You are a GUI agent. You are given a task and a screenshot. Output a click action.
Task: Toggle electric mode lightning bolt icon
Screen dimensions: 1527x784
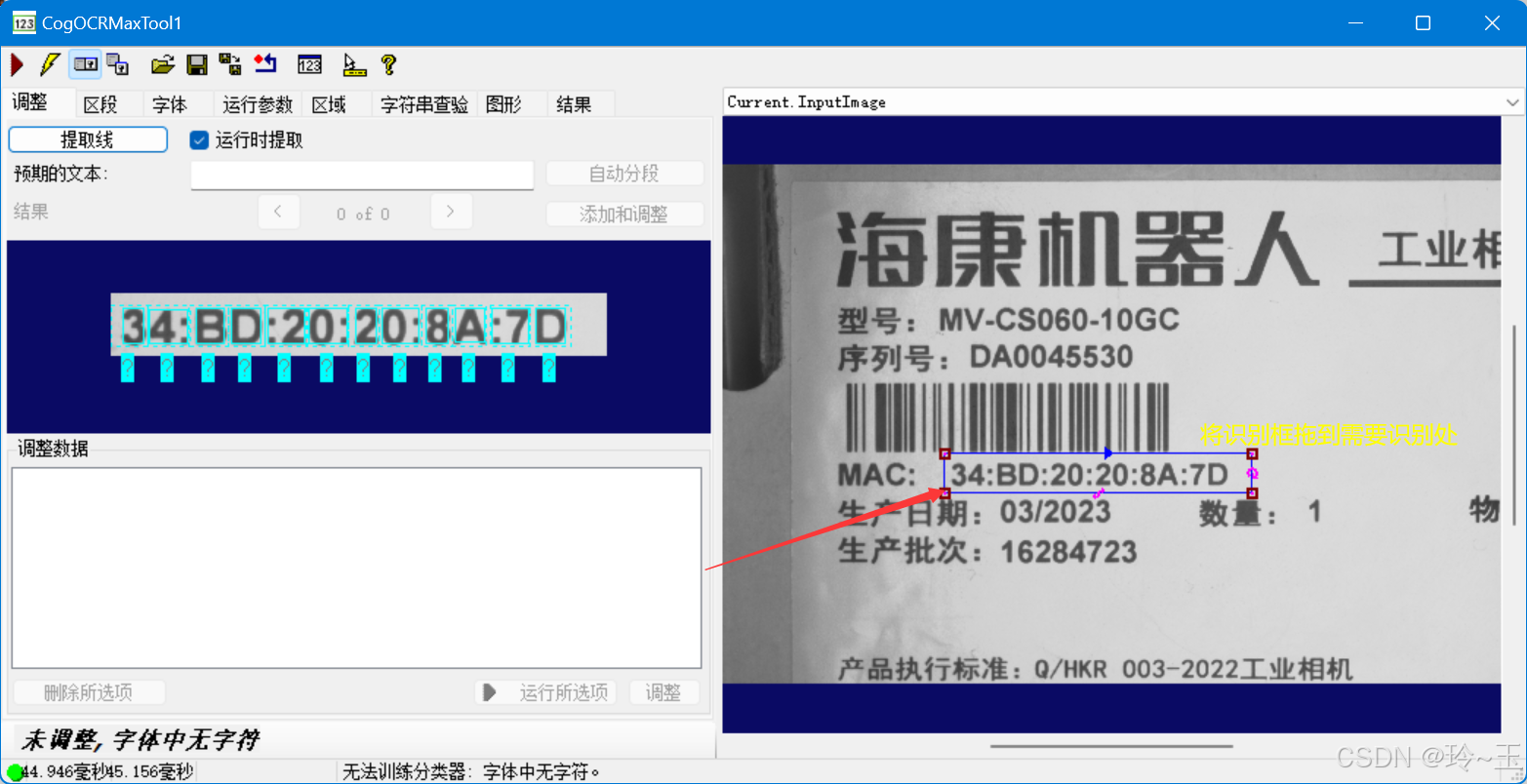point(49,65)
